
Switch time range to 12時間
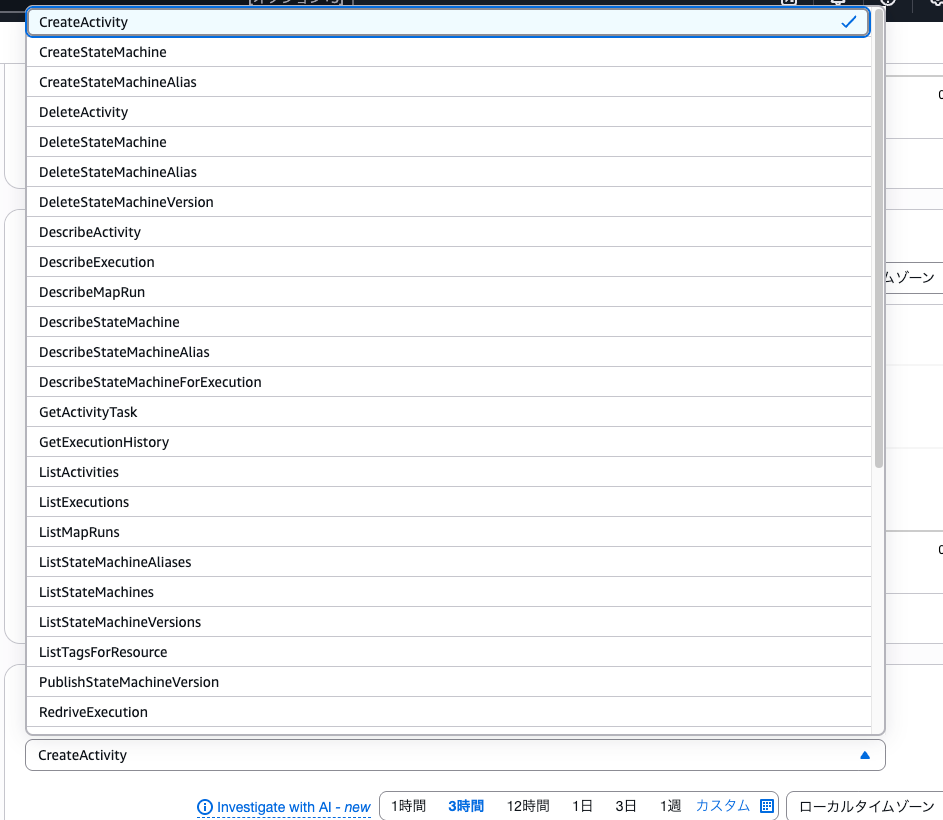[x=528, y=806]
